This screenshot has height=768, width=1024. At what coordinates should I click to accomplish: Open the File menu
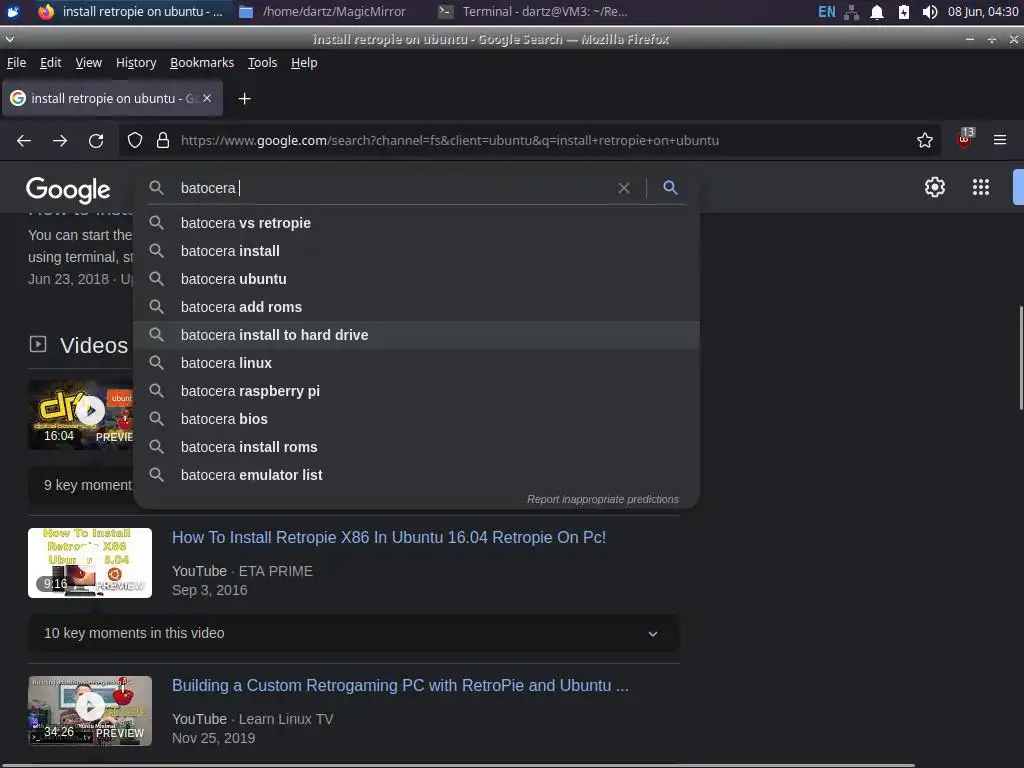(x=16, y=63)
